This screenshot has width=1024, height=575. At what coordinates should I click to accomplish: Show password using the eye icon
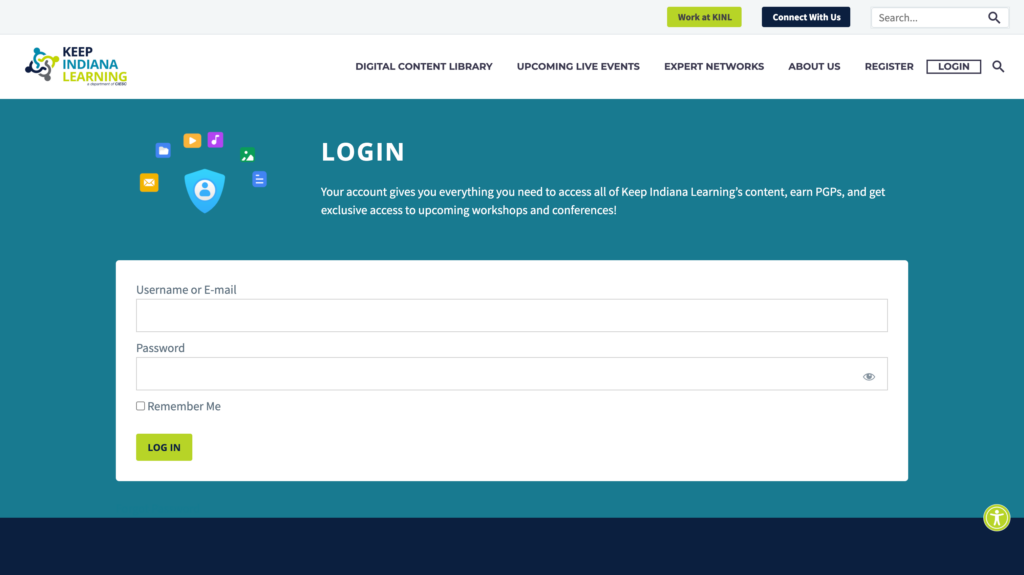[x=868, y=377]
